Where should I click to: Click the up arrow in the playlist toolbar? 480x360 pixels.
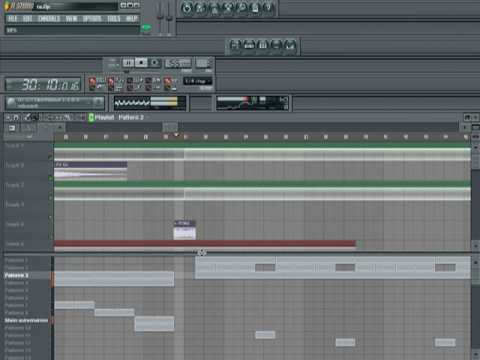tap(60, 127)
